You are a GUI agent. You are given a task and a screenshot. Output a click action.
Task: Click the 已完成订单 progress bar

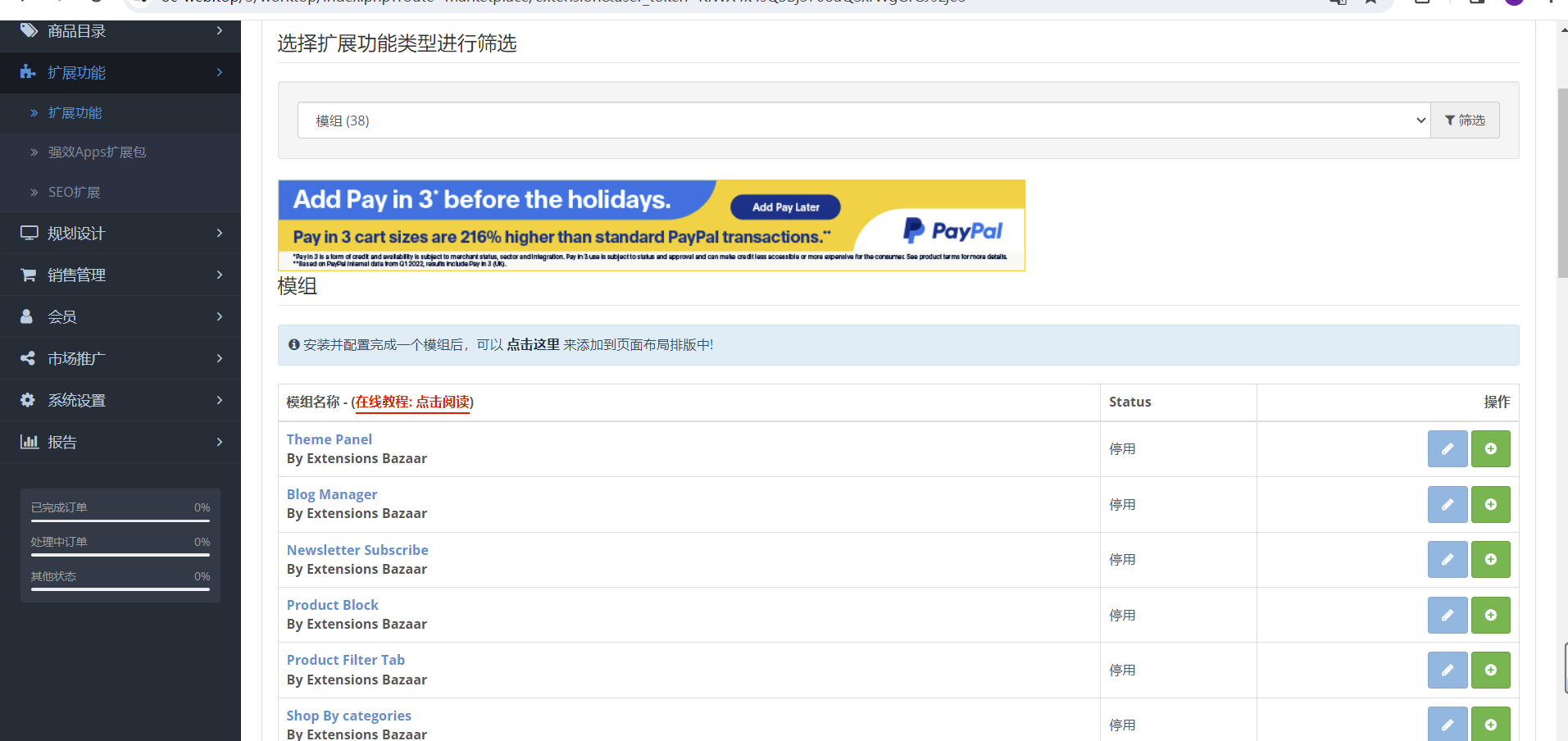tap(120, 521)
